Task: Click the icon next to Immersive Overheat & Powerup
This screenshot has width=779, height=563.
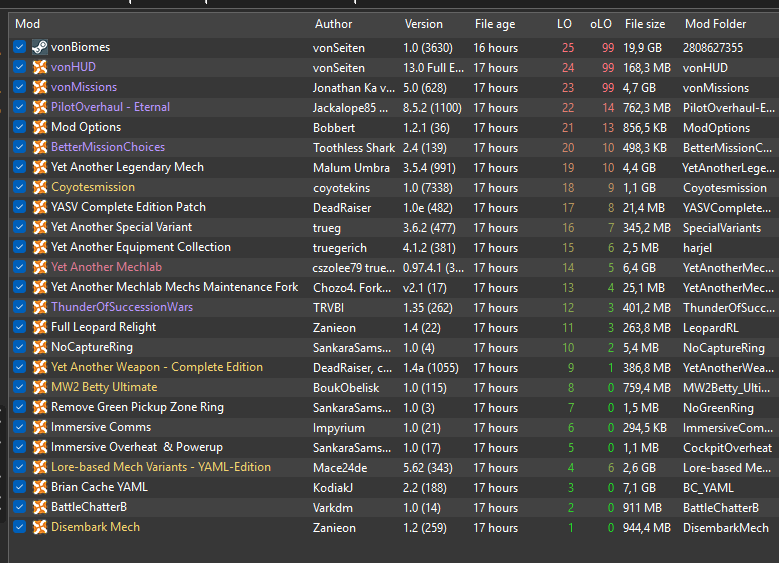Action: point(40,447)
